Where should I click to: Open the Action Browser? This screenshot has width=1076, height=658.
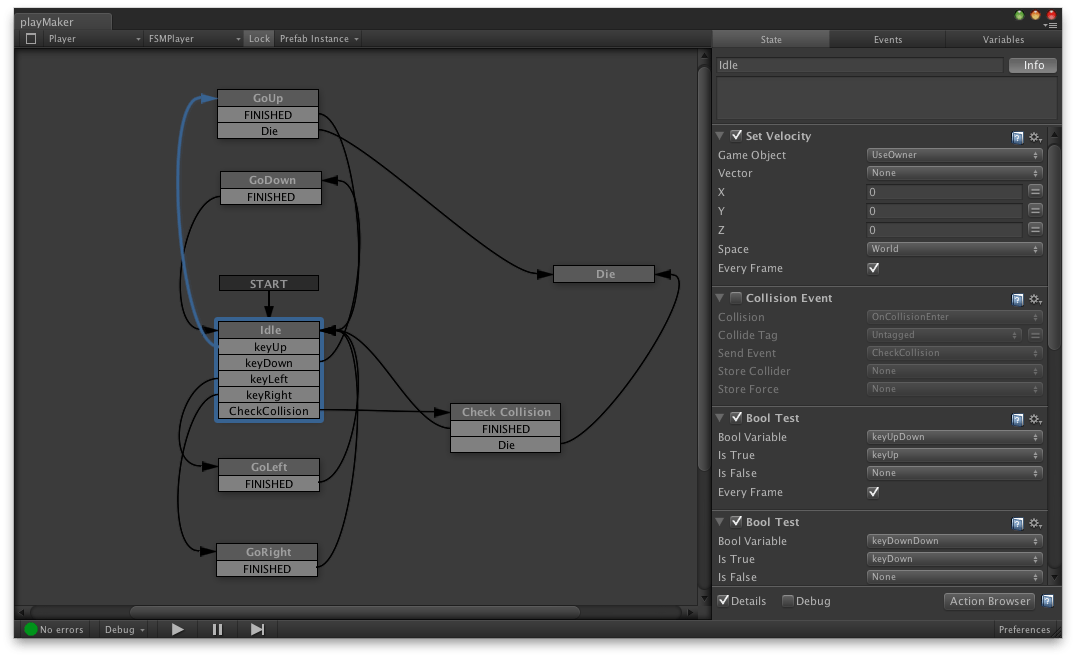click(989, 600)
